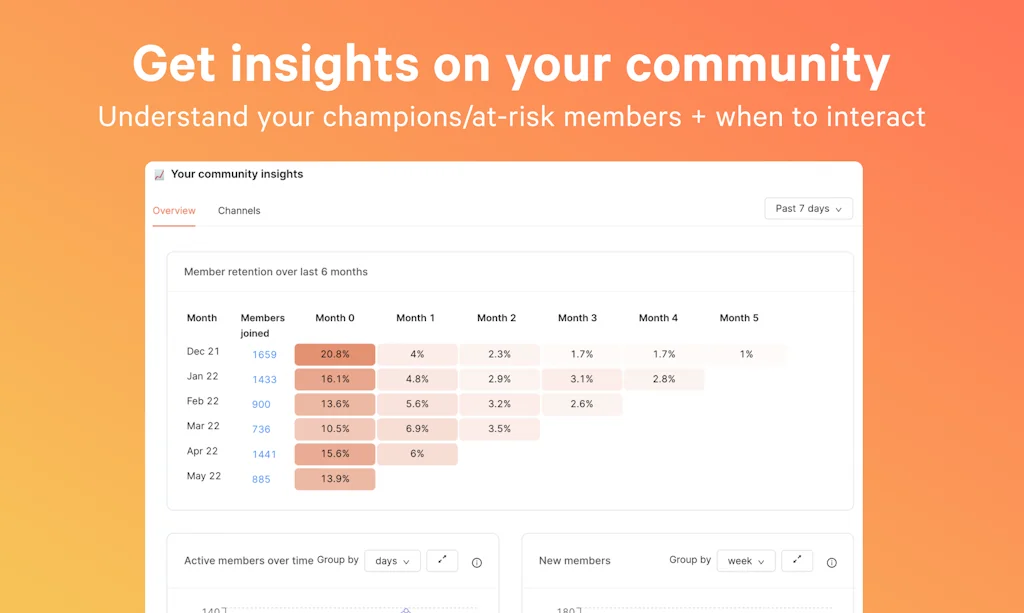Click the 13.9% retention cell for May 22

coord(335,479)
